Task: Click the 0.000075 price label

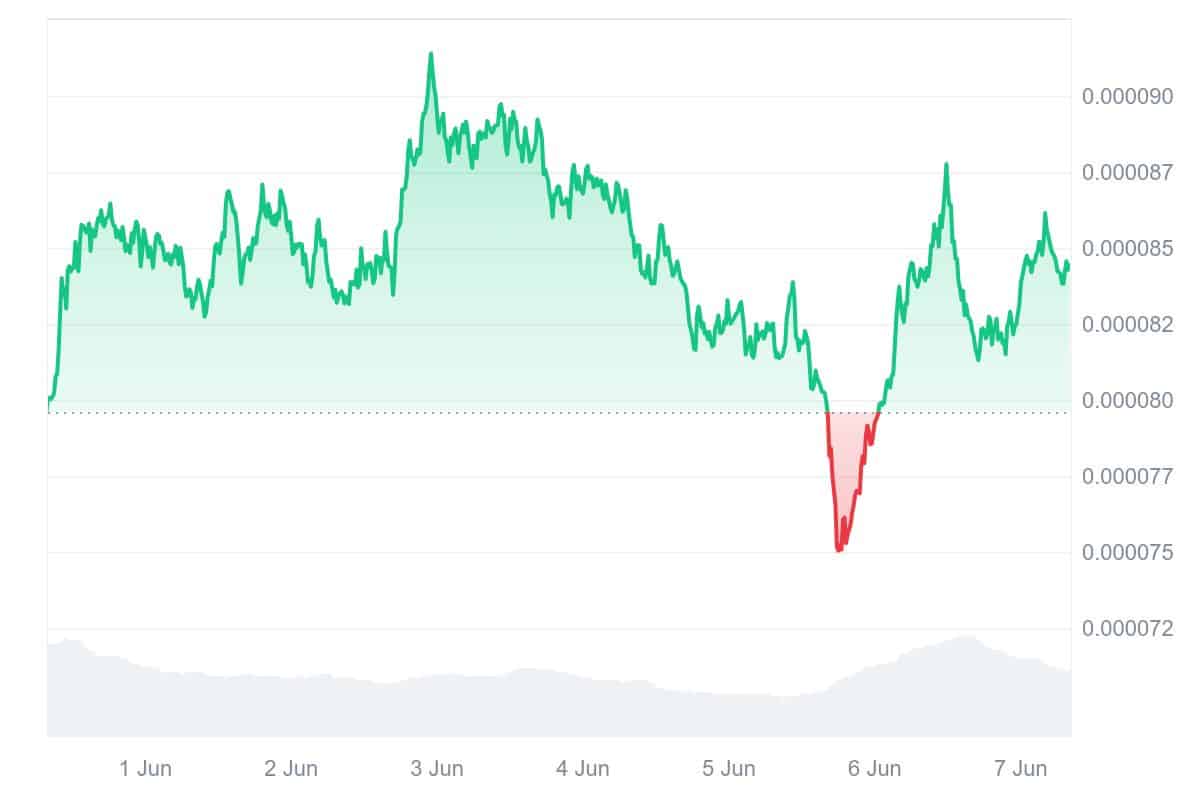Action: click(1128, 553)
